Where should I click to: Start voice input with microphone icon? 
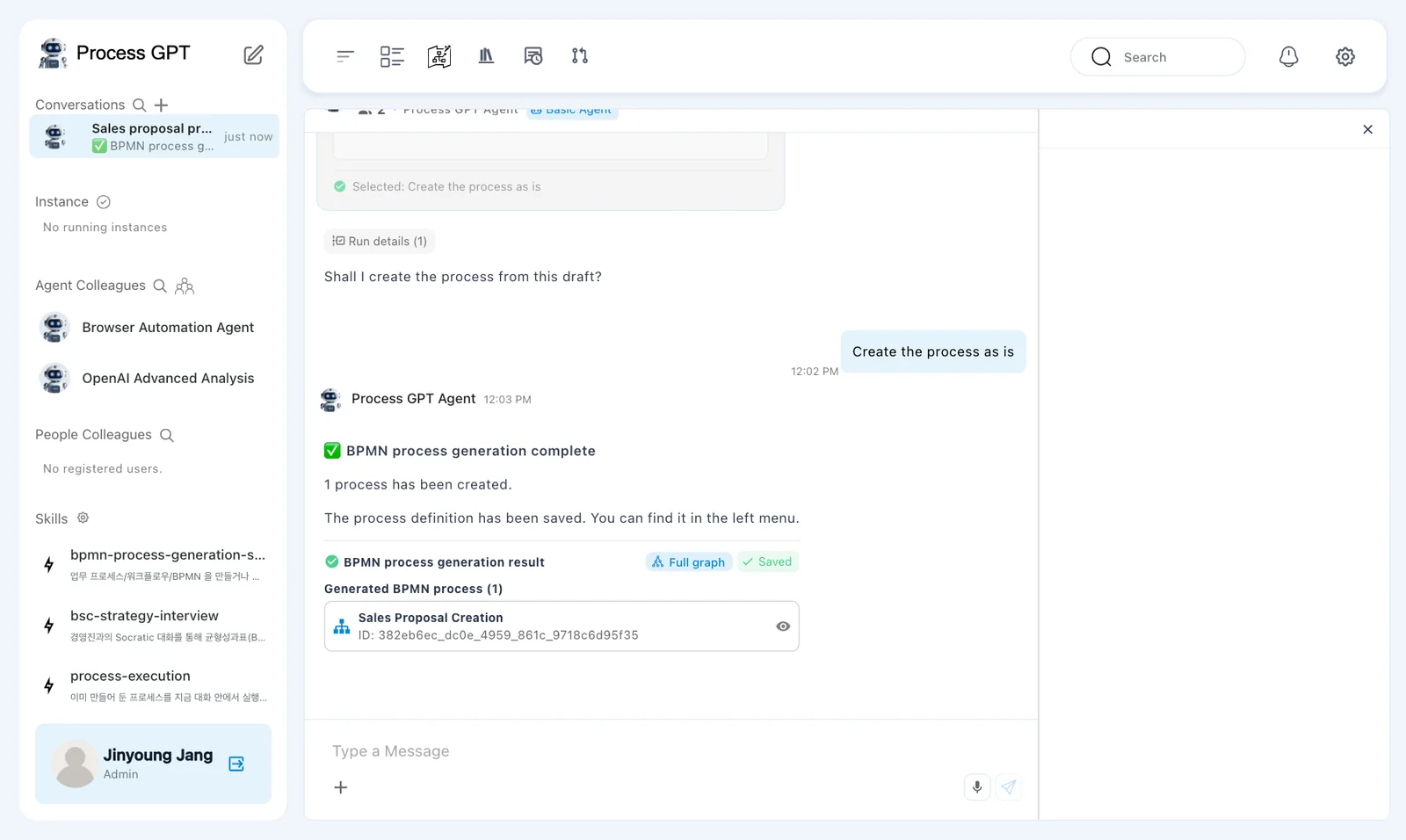[977, 787]
